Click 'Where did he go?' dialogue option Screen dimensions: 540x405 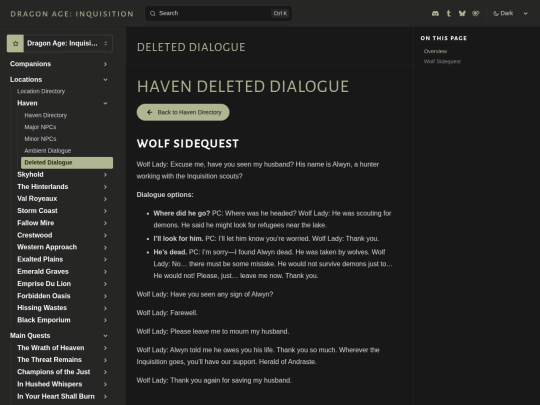[181, 214]
